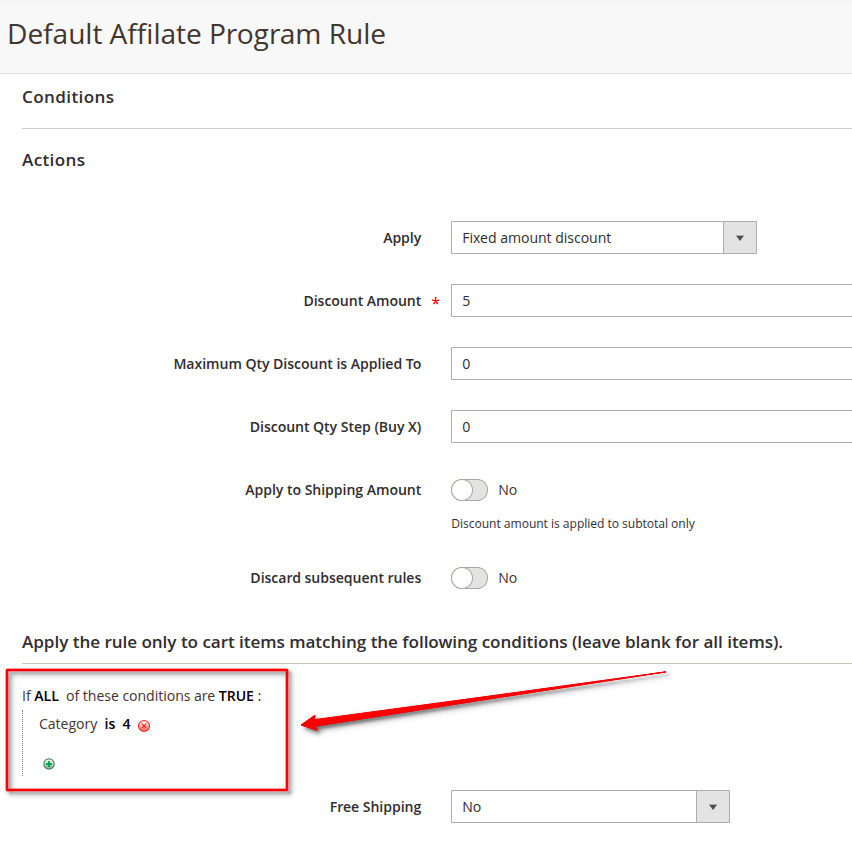This screenshot has height=846, width=852.
Task: Collapse the Actions section heading
Action: coord(53,160)
